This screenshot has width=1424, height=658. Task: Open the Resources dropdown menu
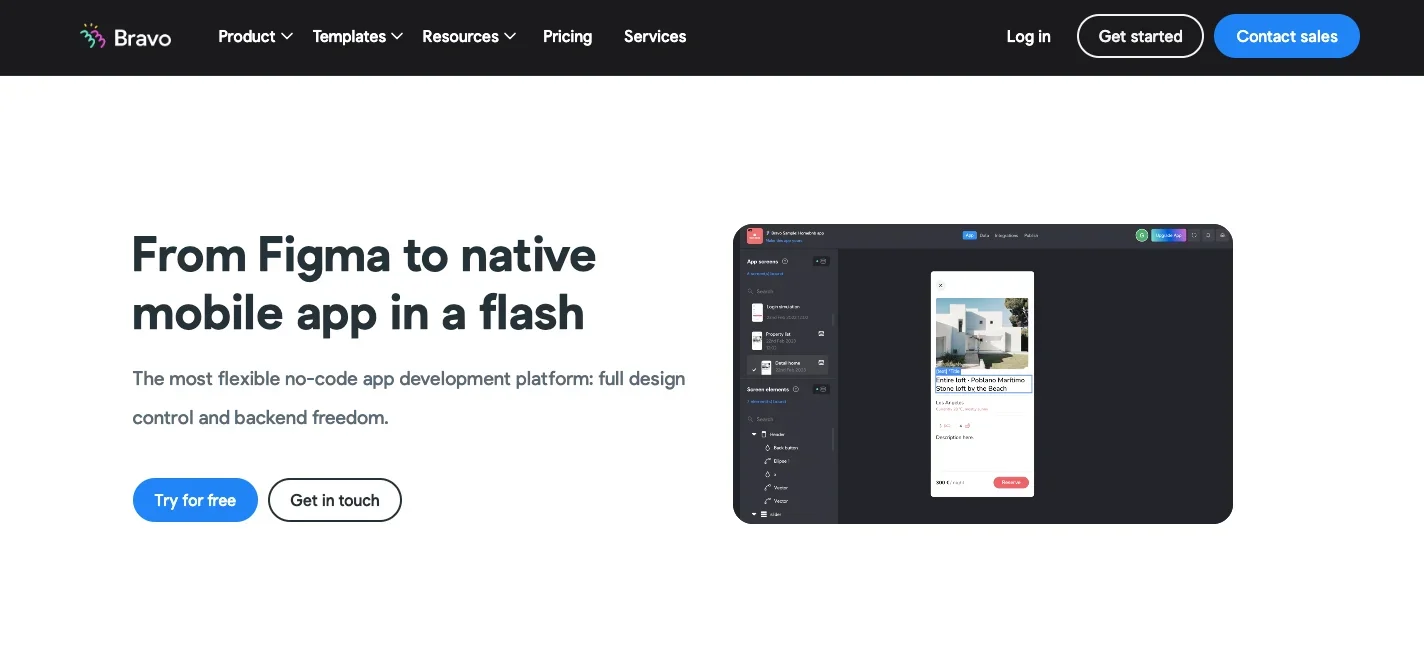tap(468, 37)
